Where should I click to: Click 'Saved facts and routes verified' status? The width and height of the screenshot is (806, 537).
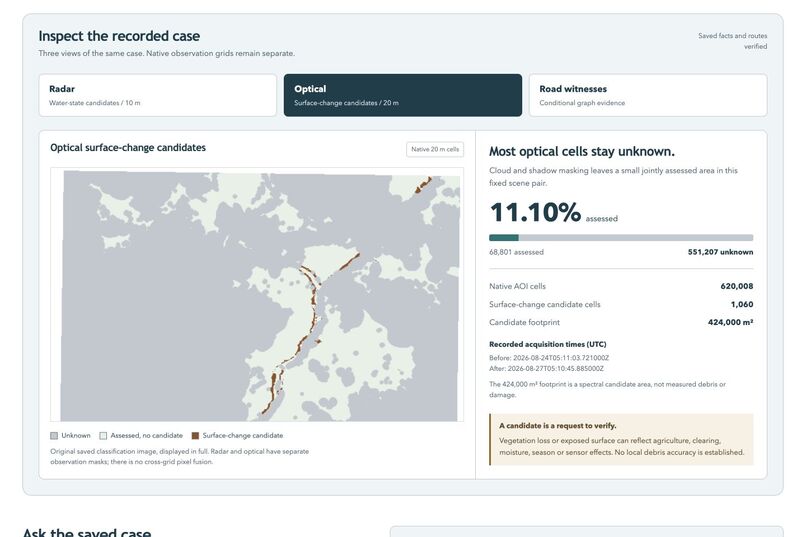pyautogui.click(x=732, y=41)
